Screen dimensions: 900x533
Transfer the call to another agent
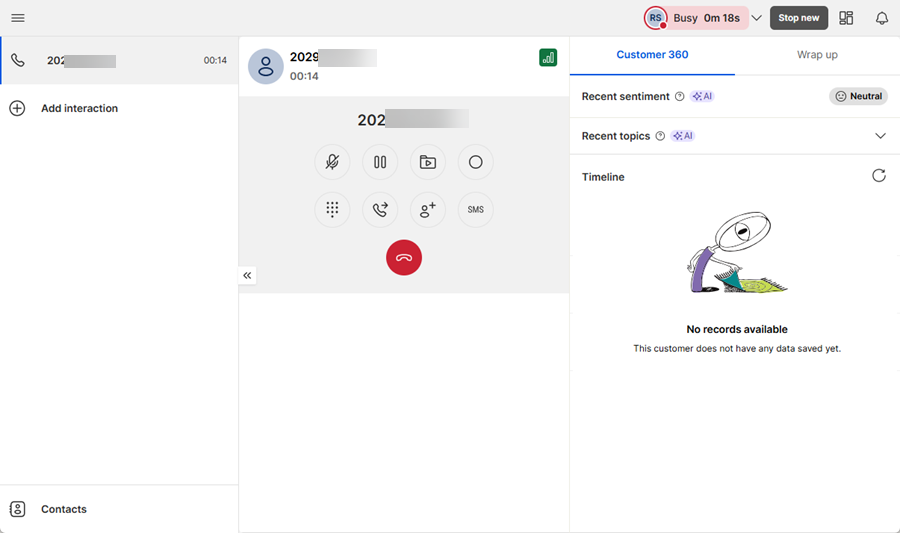pyautogui.click(x=380, y=210)
